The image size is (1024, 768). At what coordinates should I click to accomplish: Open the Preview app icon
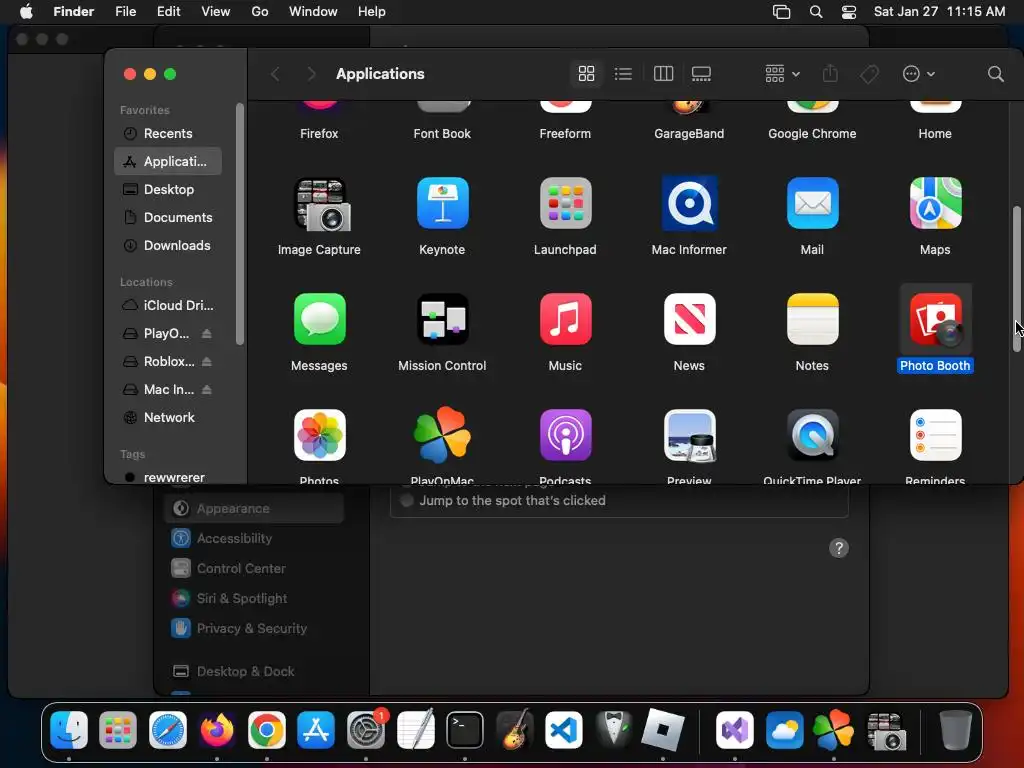click(689, 435)
